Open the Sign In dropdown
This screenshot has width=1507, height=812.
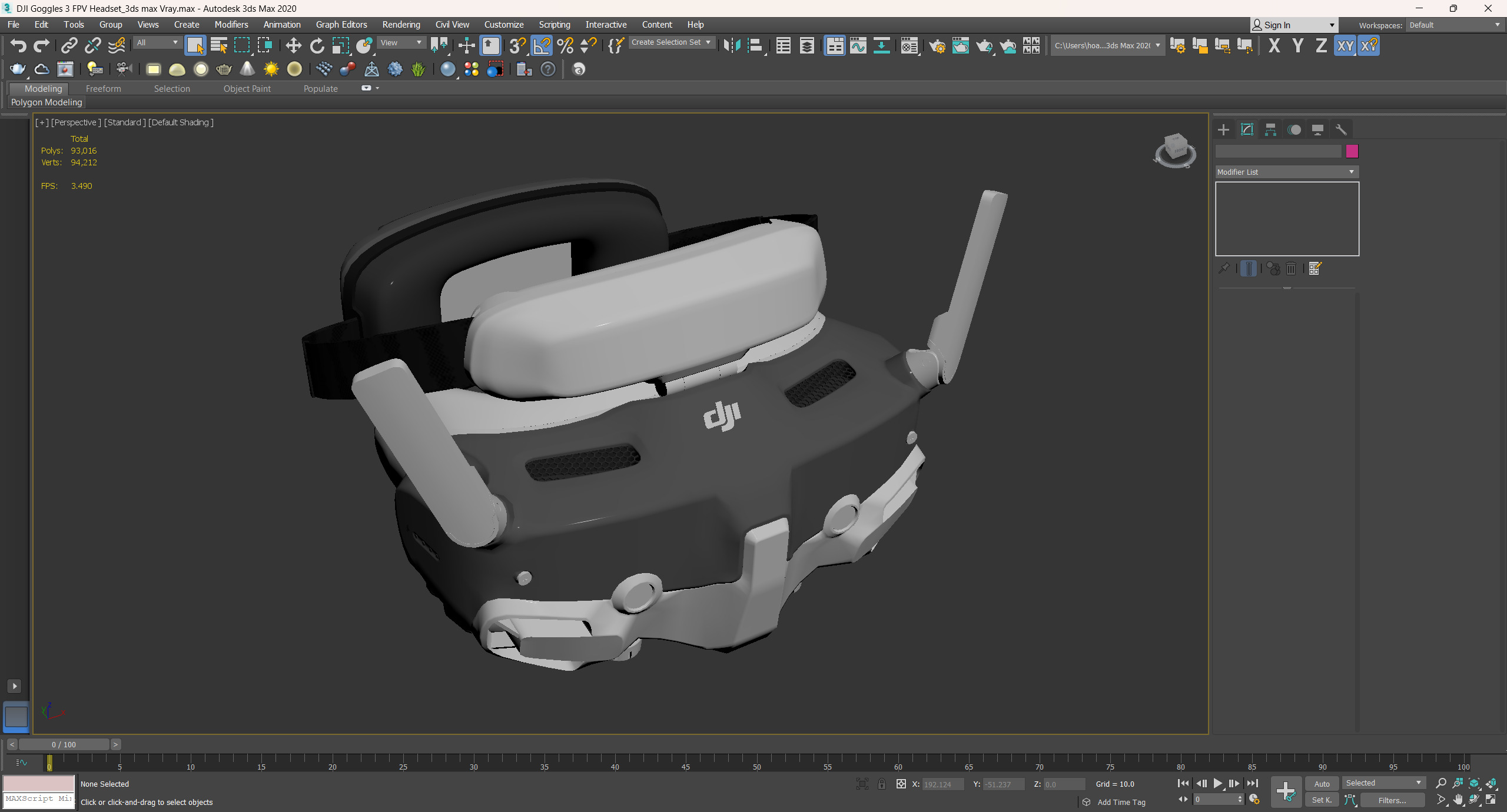pyautogui.click(x=1294, y=25)
